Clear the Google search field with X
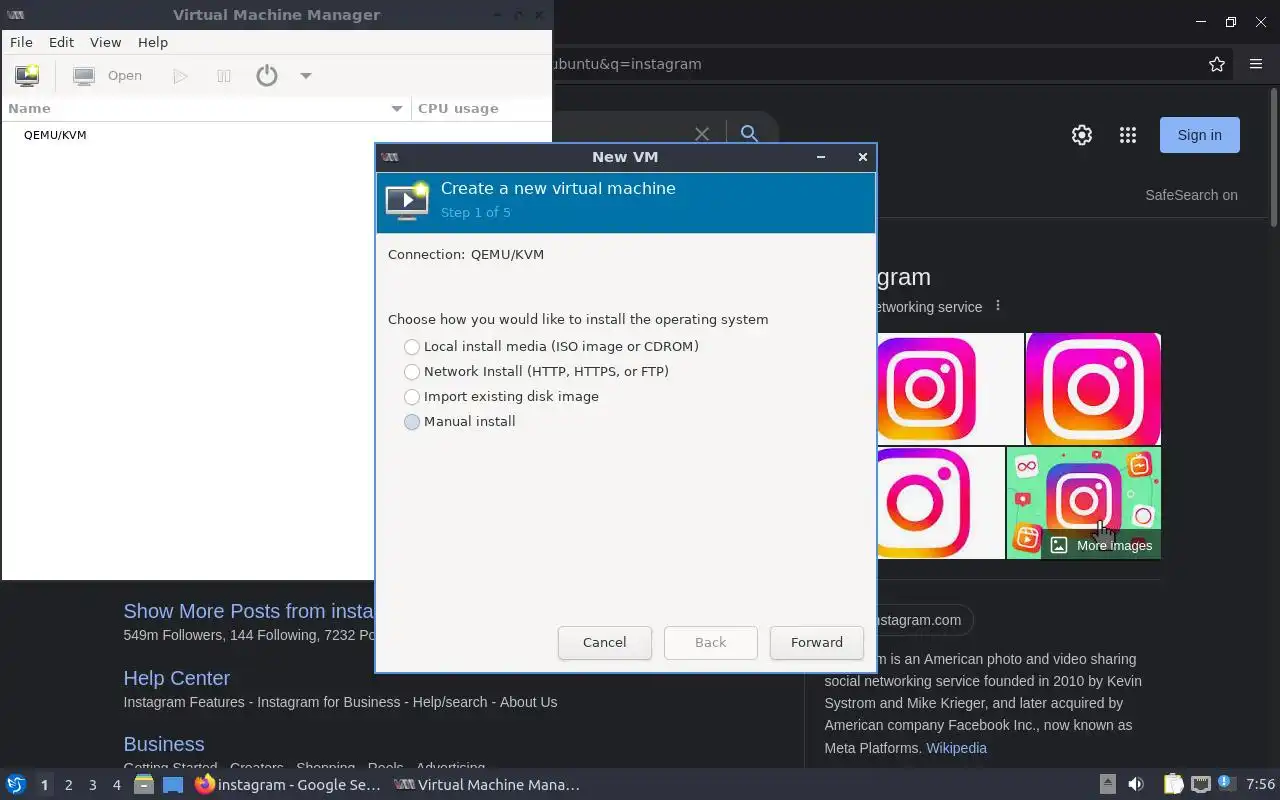 pyautogui.click(x=702, y=133)
